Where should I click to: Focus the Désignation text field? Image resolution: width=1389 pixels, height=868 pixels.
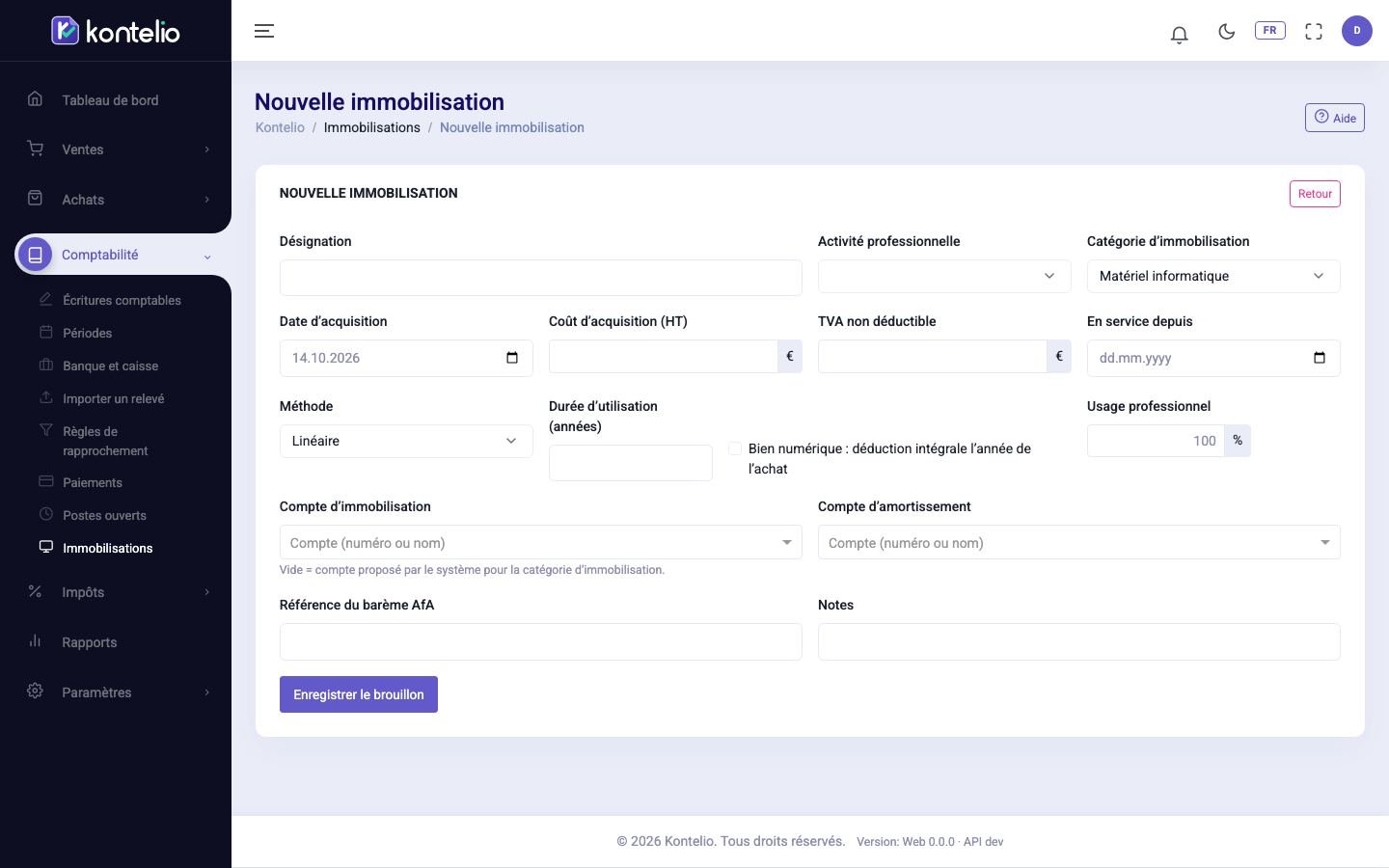coord(541,278)
